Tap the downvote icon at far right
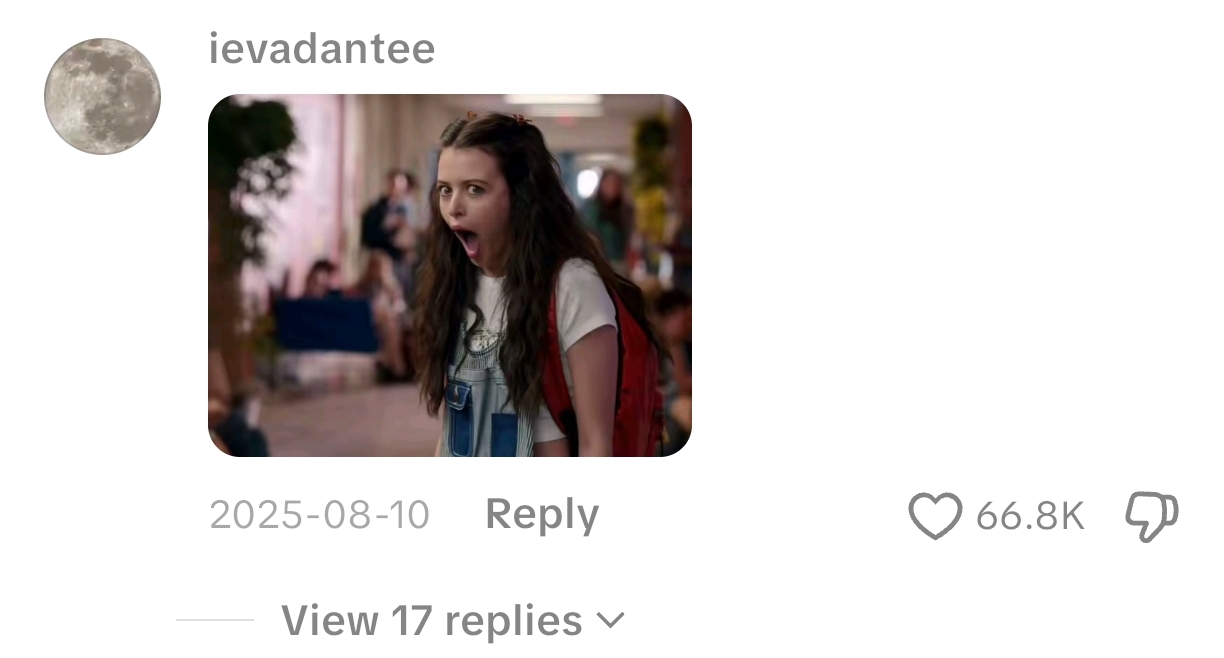 click(1152, 517)
